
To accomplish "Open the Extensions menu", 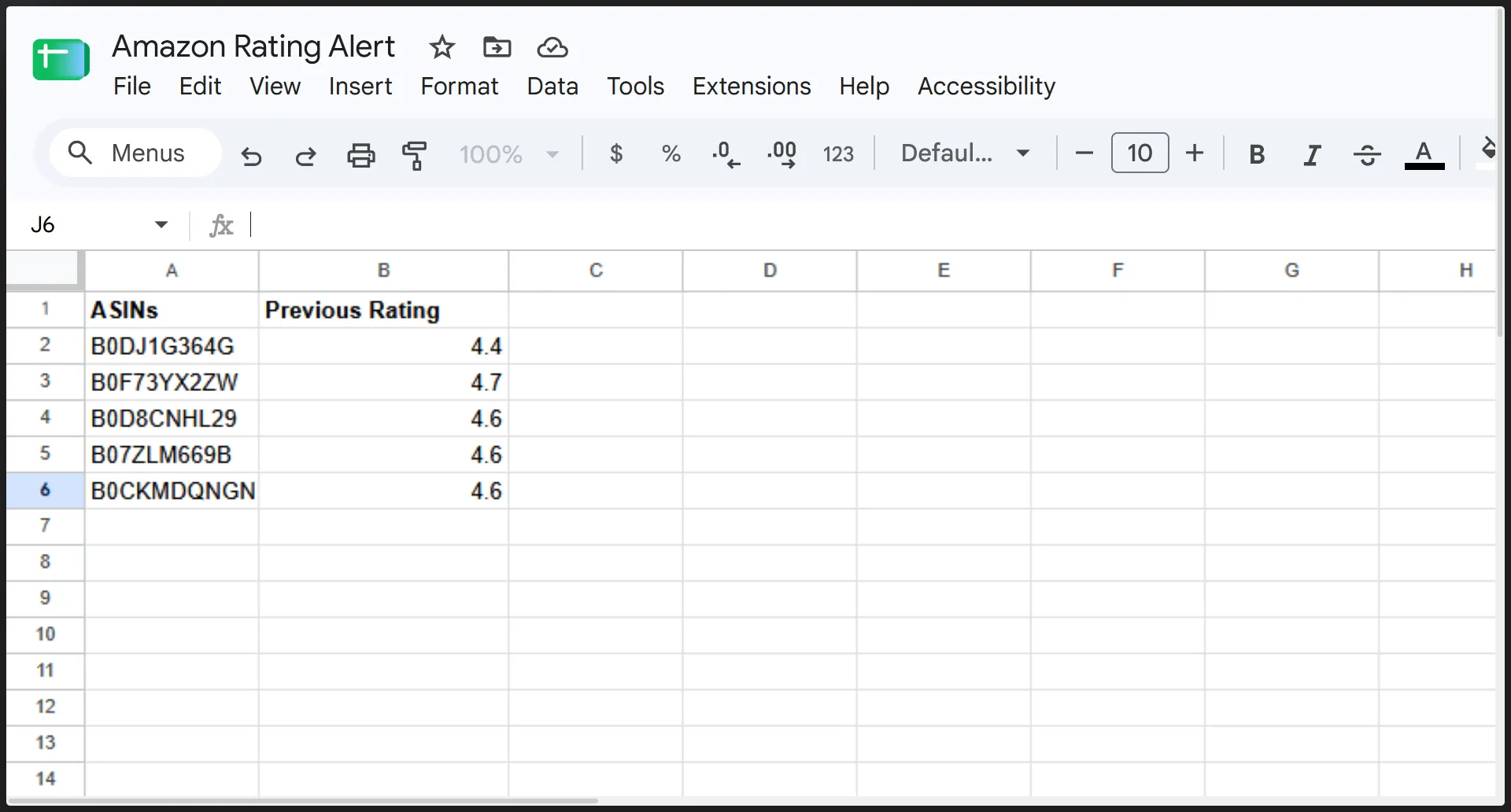I will [752, 86].
